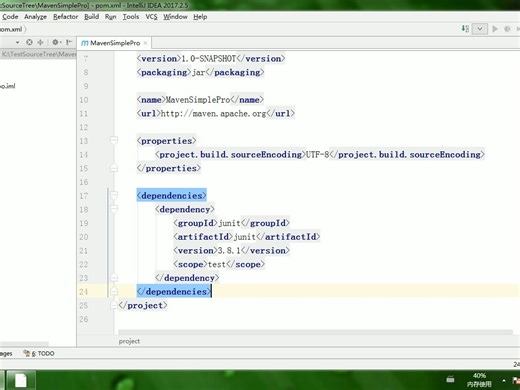Click the 3.8.1 version value
The height and width of the screenshot is (390, 520).
tap(229, 251)
